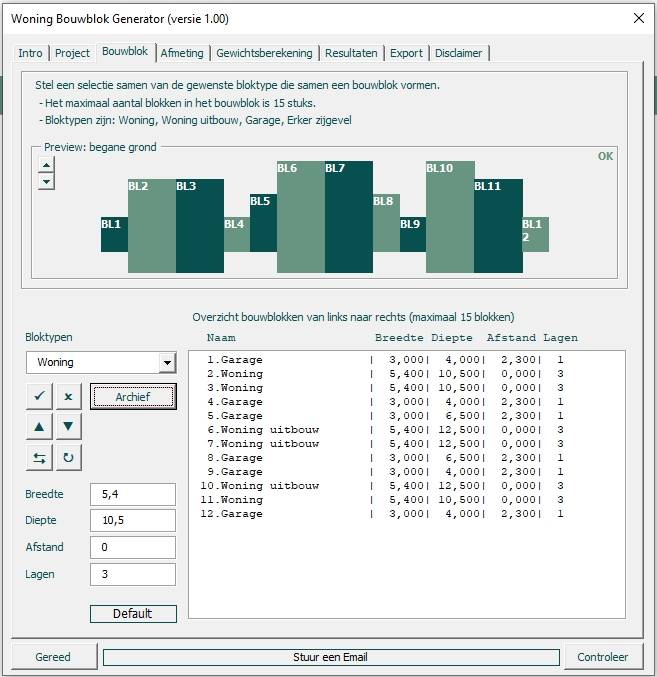Select BL11 block in preview
This screenshot has height=677, width=657.
coord(499,226)
